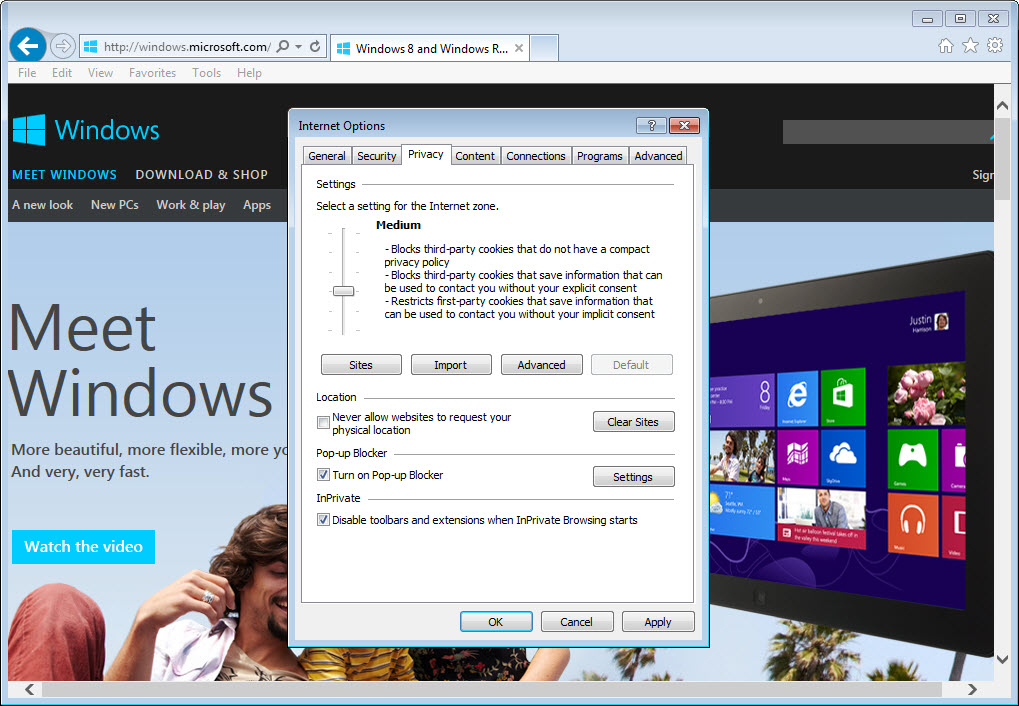
Task: Go back with the browser Back arrow
Action: point(28,46)
